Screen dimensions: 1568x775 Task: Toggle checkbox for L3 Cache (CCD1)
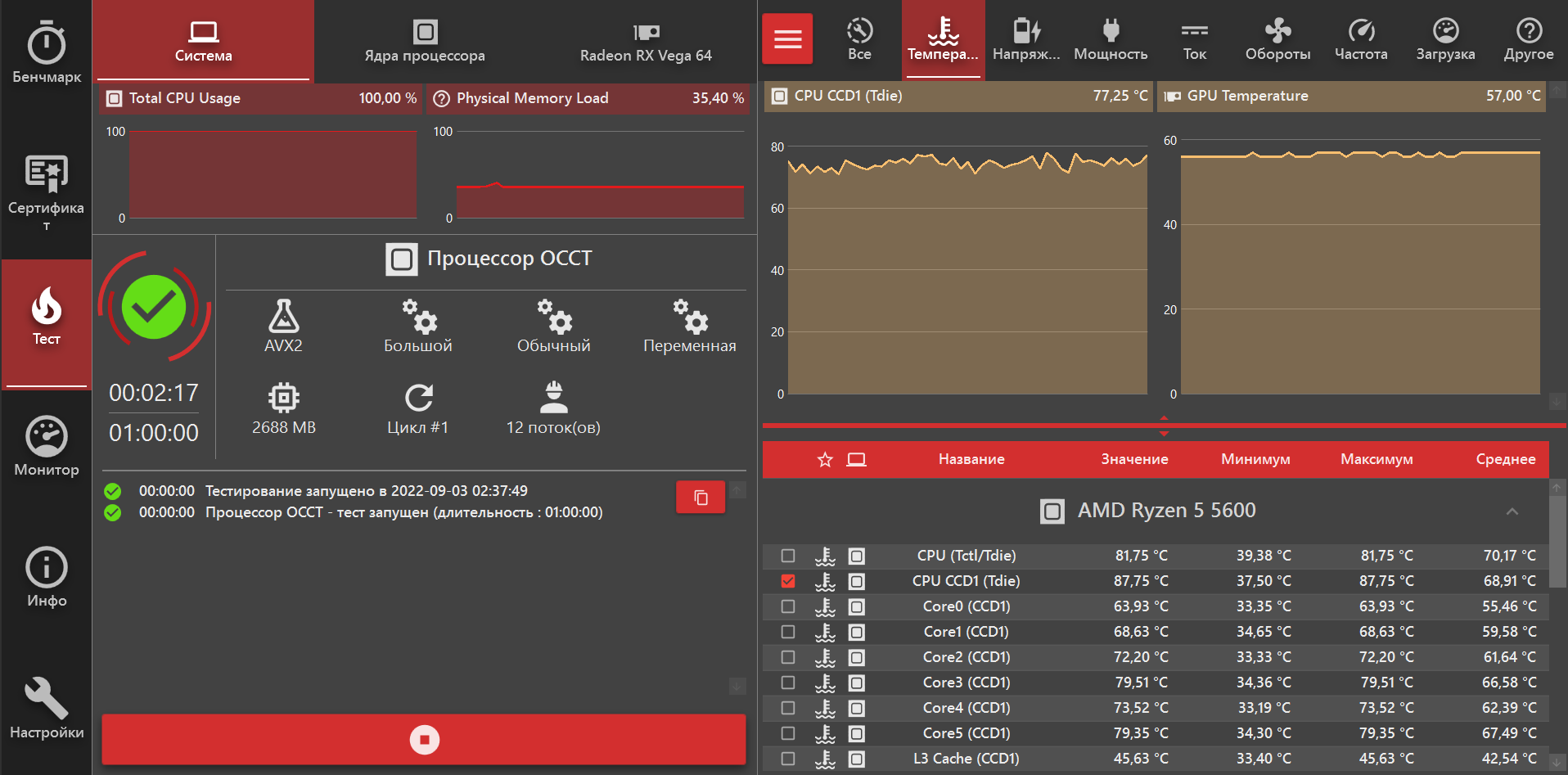pos(788,759)
